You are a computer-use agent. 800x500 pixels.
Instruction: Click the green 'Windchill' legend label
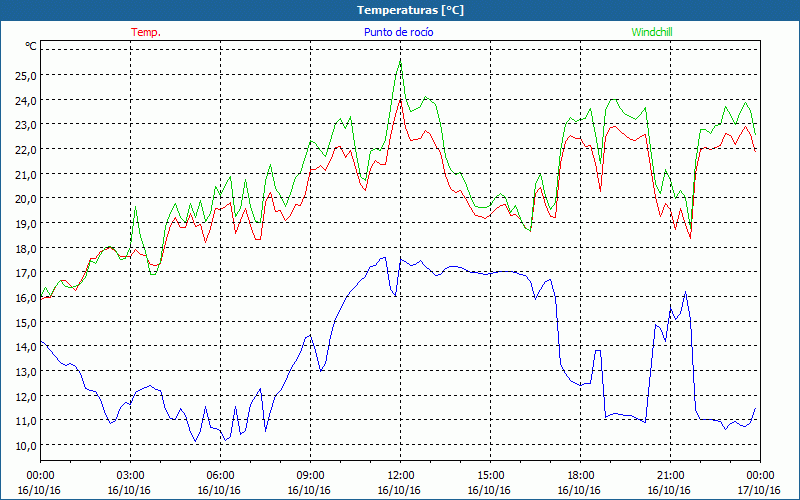point(652,32)
